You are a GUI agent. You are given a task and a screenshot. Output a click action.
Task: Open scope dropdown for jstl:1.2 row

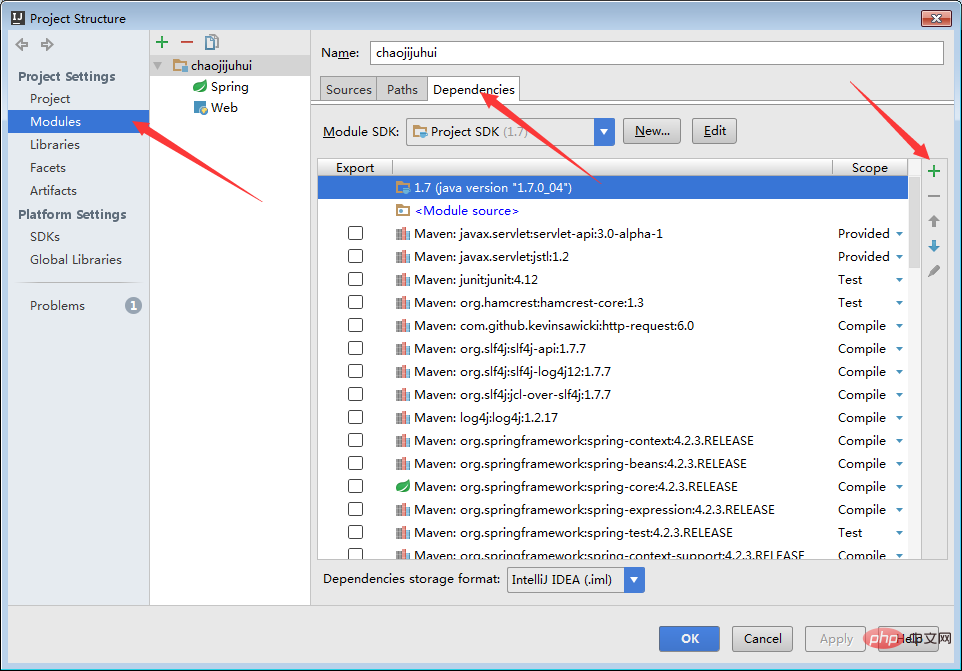(899, 257)
